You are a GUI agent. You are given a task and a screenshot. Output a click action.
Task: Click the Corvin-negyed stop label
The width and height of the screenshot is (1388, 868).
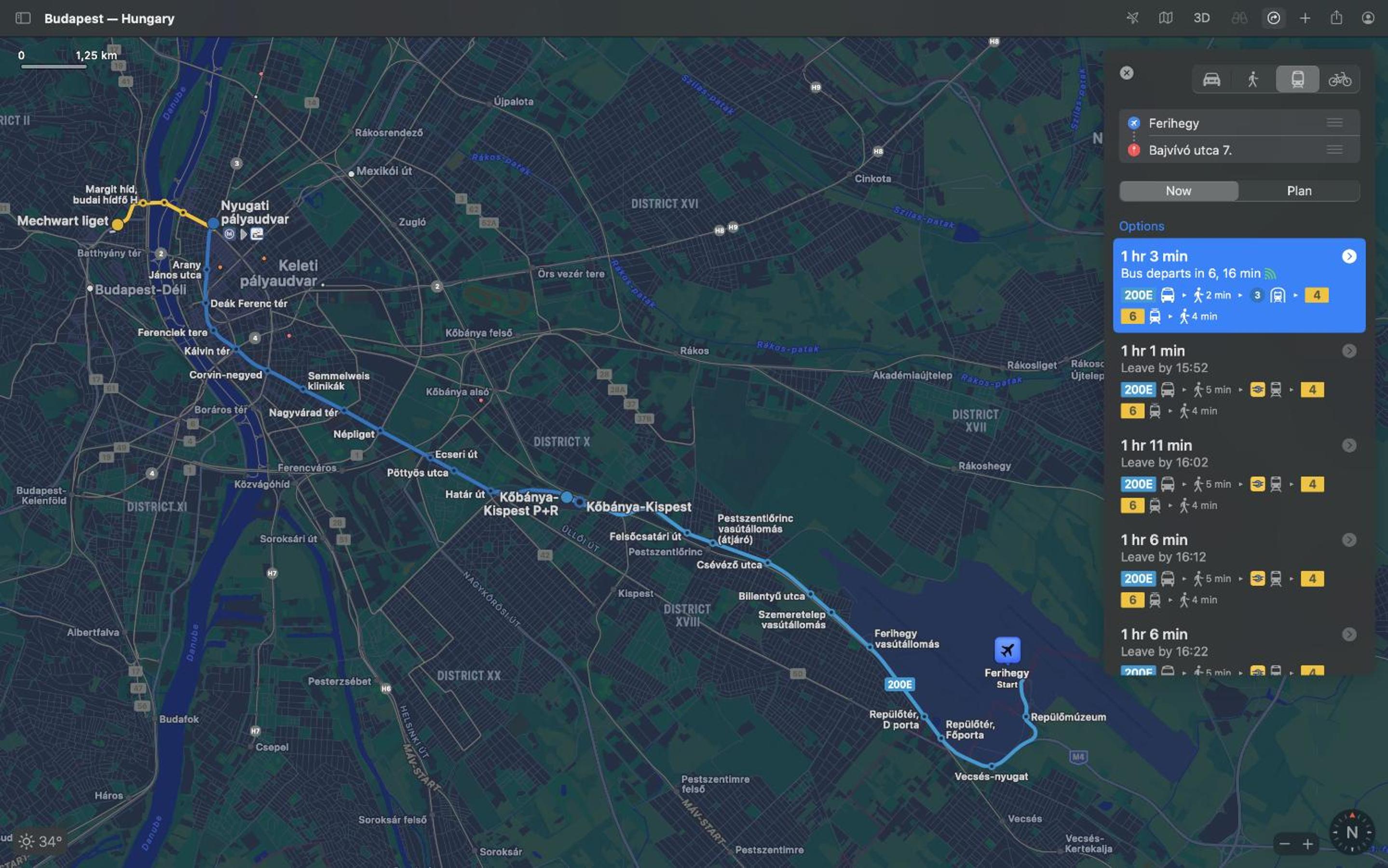[x=226, y=375]
